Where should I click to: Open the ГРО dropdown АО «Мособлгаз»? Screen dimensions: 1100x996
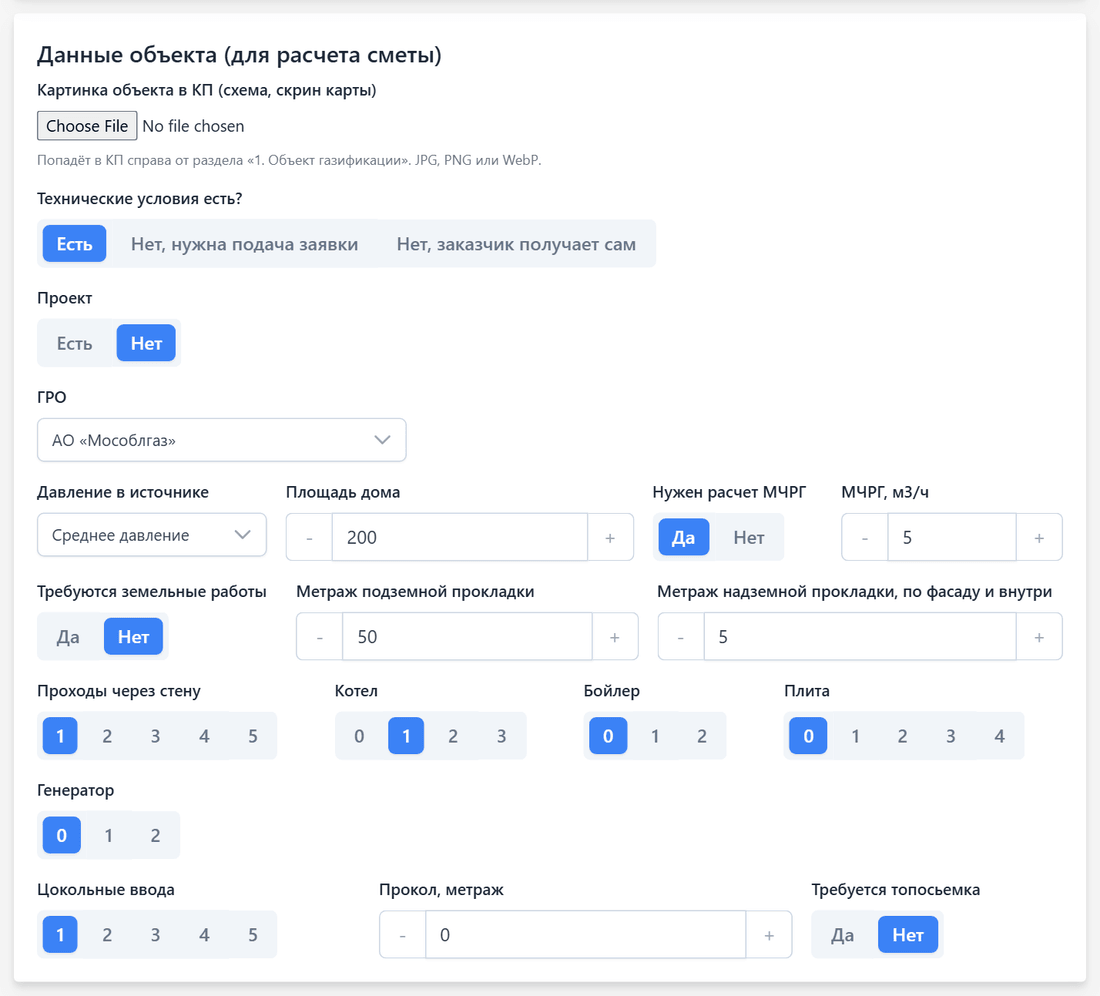point(222,440)
